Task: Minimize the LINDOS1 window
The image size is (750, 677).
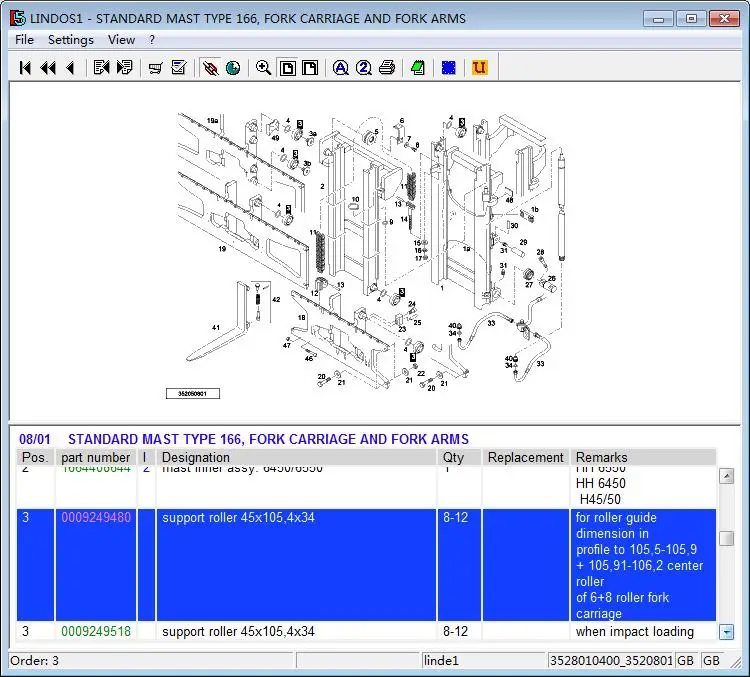Action: click(x=658, y=19)
